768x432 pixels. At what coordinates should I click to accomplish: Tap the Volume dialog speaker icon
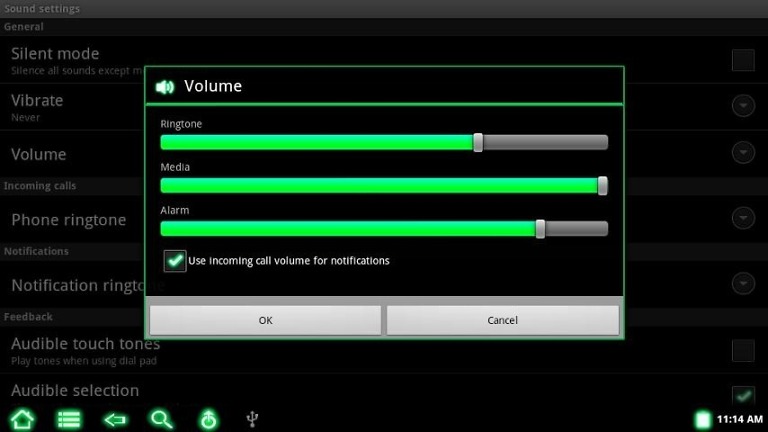coord(165,87)
